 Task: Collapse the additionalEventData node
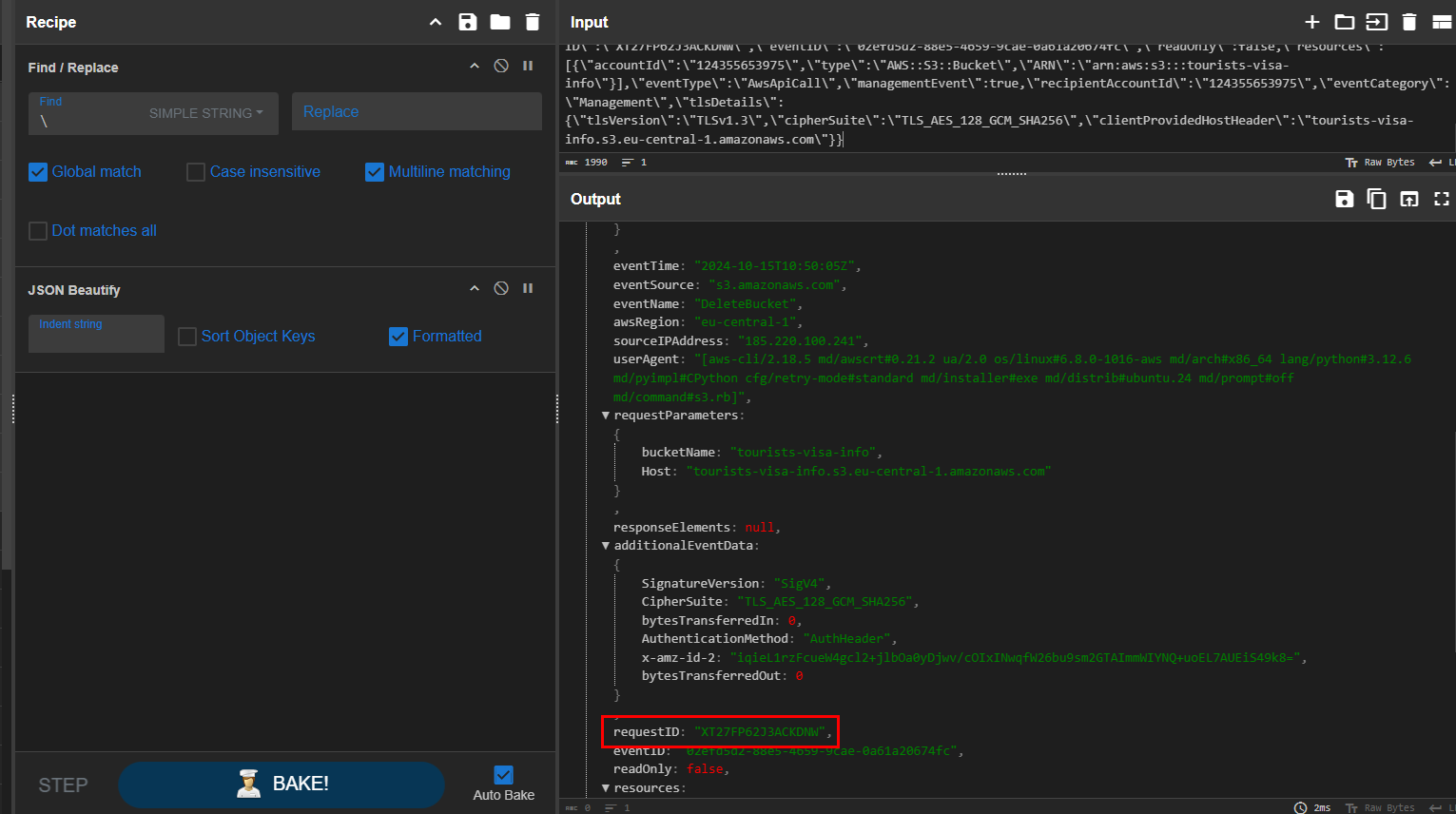[x=606, y=546]
